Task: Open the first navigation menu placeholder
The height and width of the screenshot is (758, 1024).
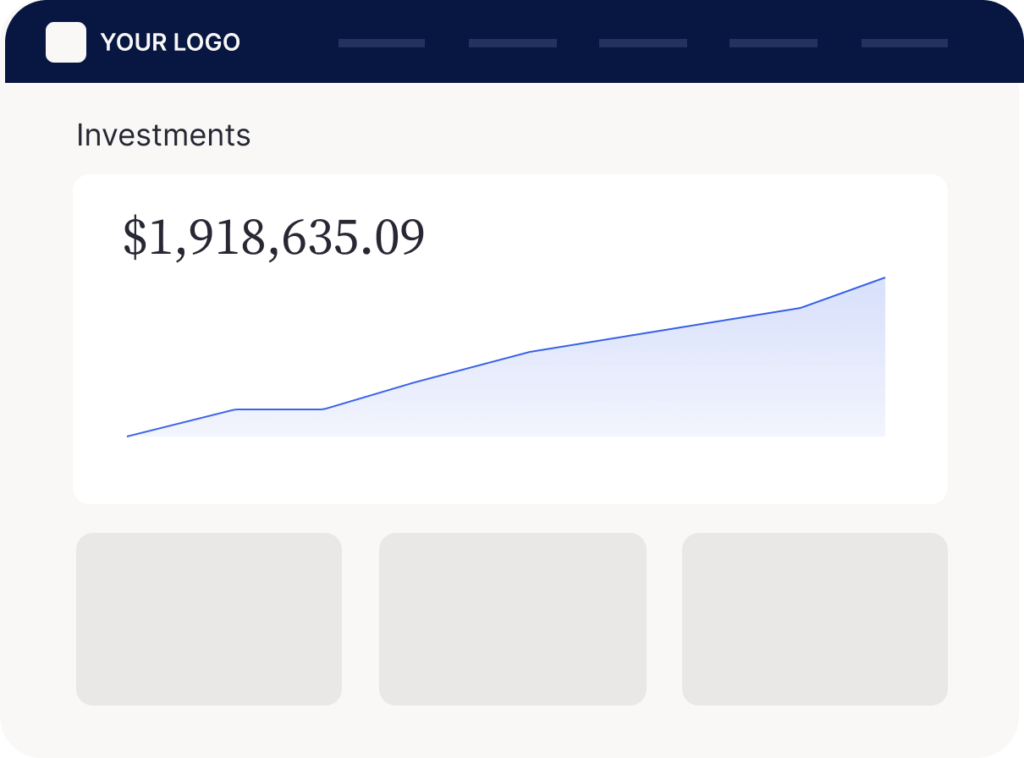Action: click(381, 43)
